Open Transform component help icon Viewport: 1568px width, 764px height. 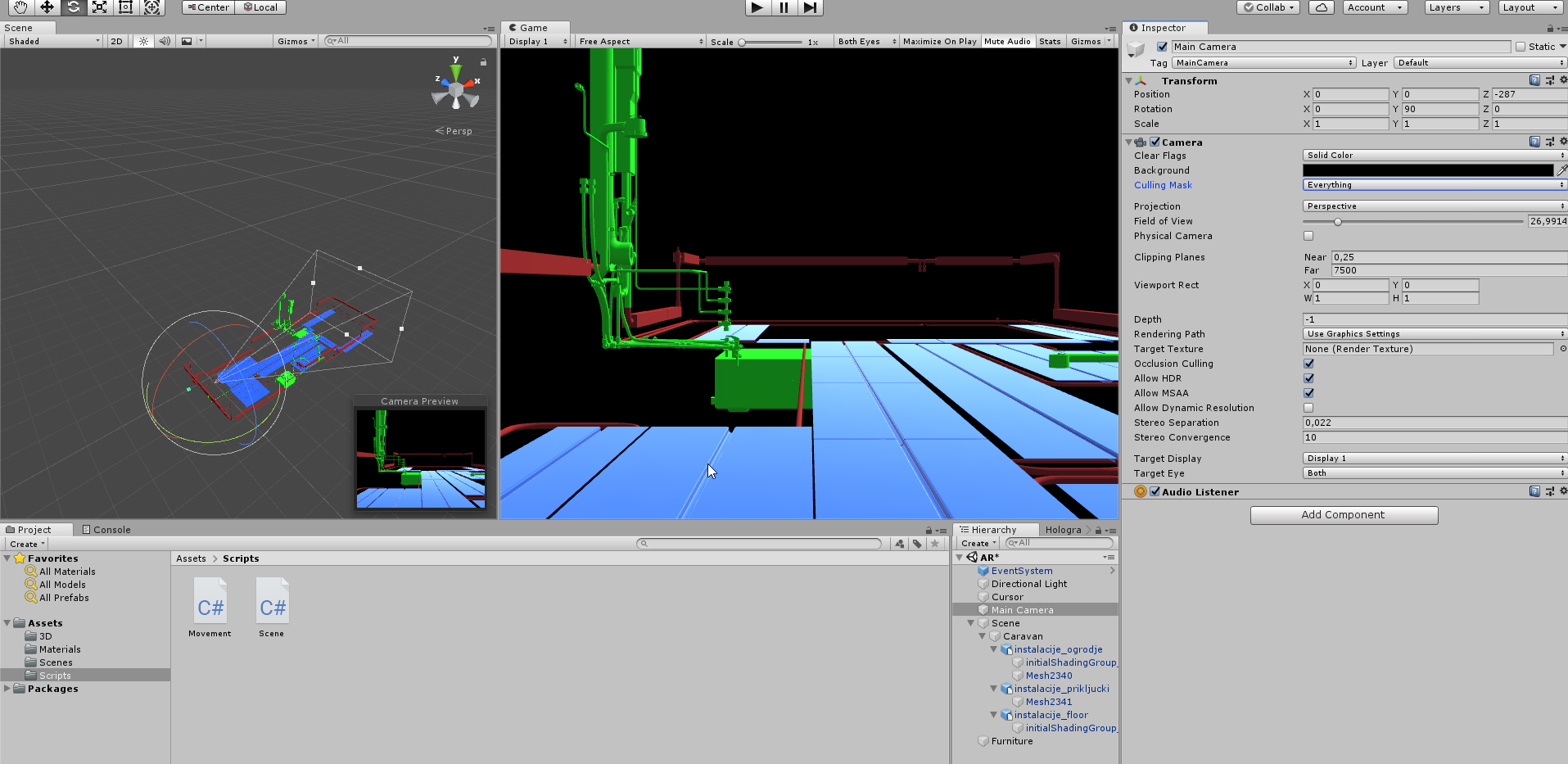click(x=1534, y=80)
